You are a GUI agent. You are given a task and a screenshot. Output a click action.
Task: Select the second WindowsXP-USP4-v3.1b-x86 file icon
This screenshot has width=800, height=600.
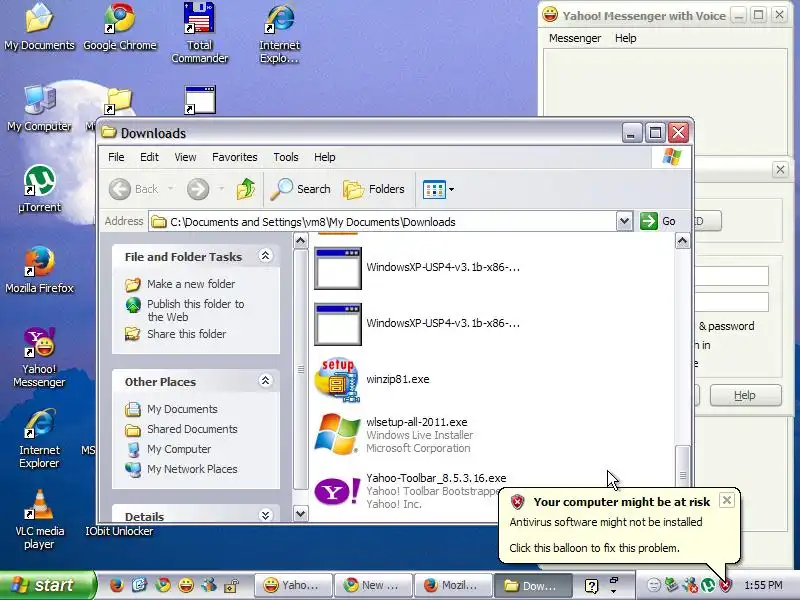coord(337,324)
